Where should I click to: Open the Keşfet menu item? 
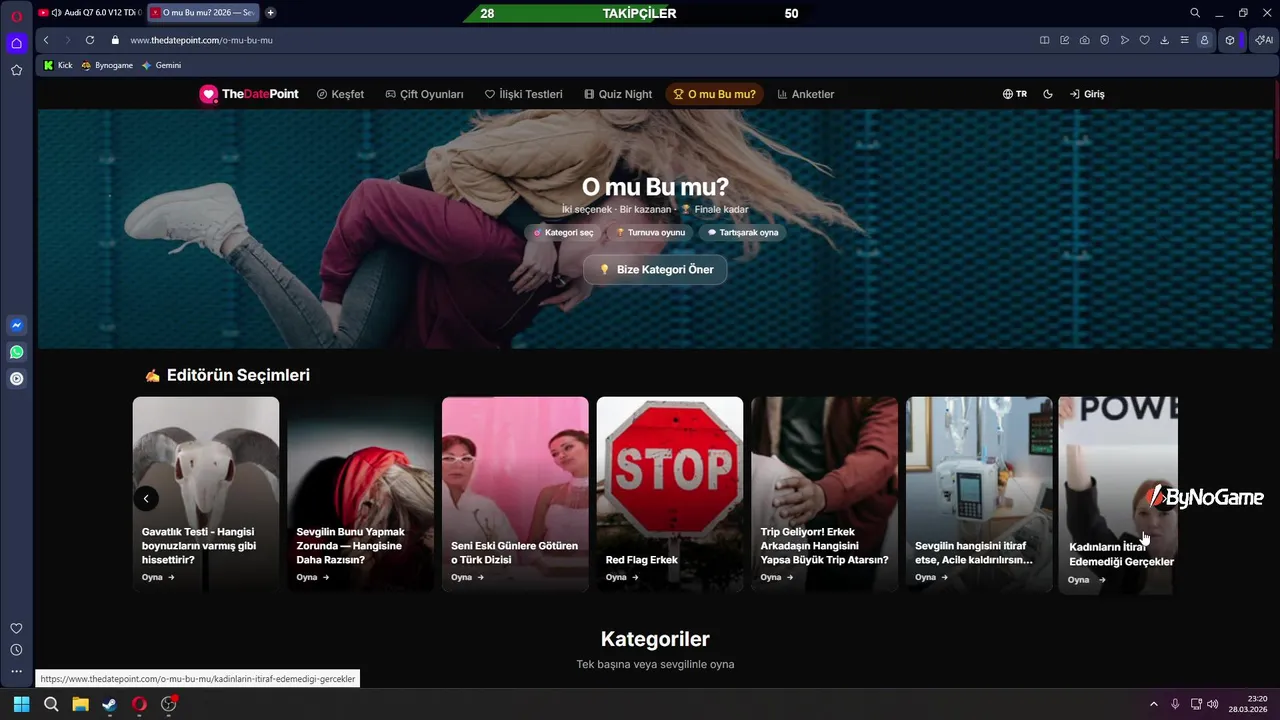coord(340,94)
